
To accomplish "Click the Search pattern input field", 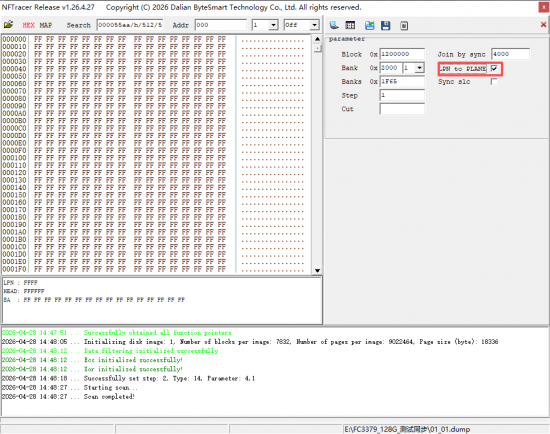I will pyautogui.click(x=130, y=25).
